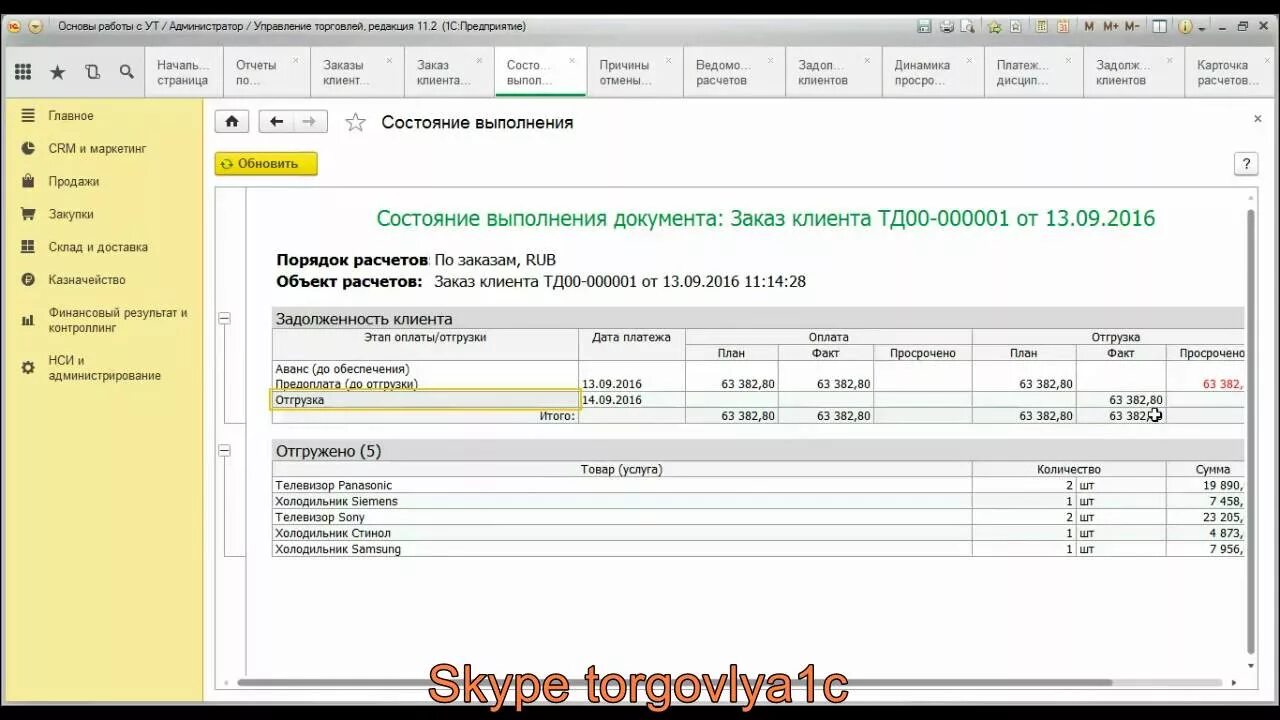Click the horizontal report scrollbar
The height and width of the screenshot is (720, 1280).
coord(674,683)
